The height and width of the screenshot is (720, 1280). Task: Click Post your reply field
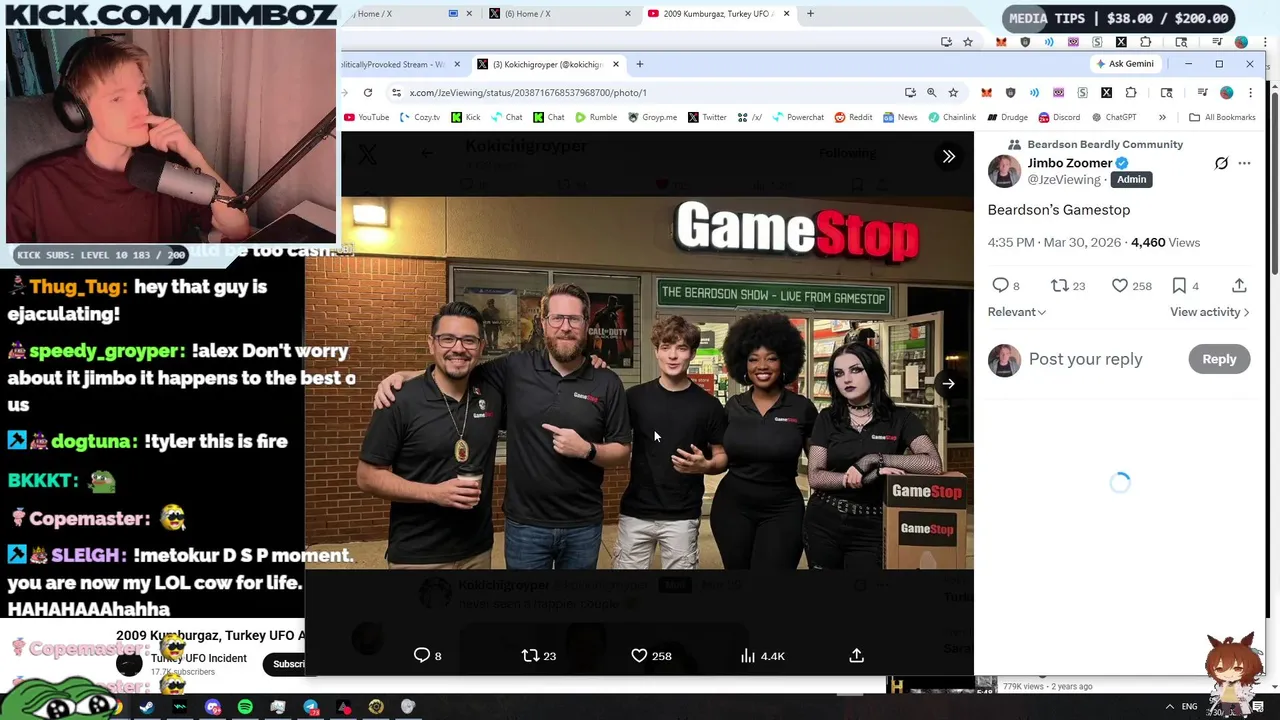[x=1085, y=359]
